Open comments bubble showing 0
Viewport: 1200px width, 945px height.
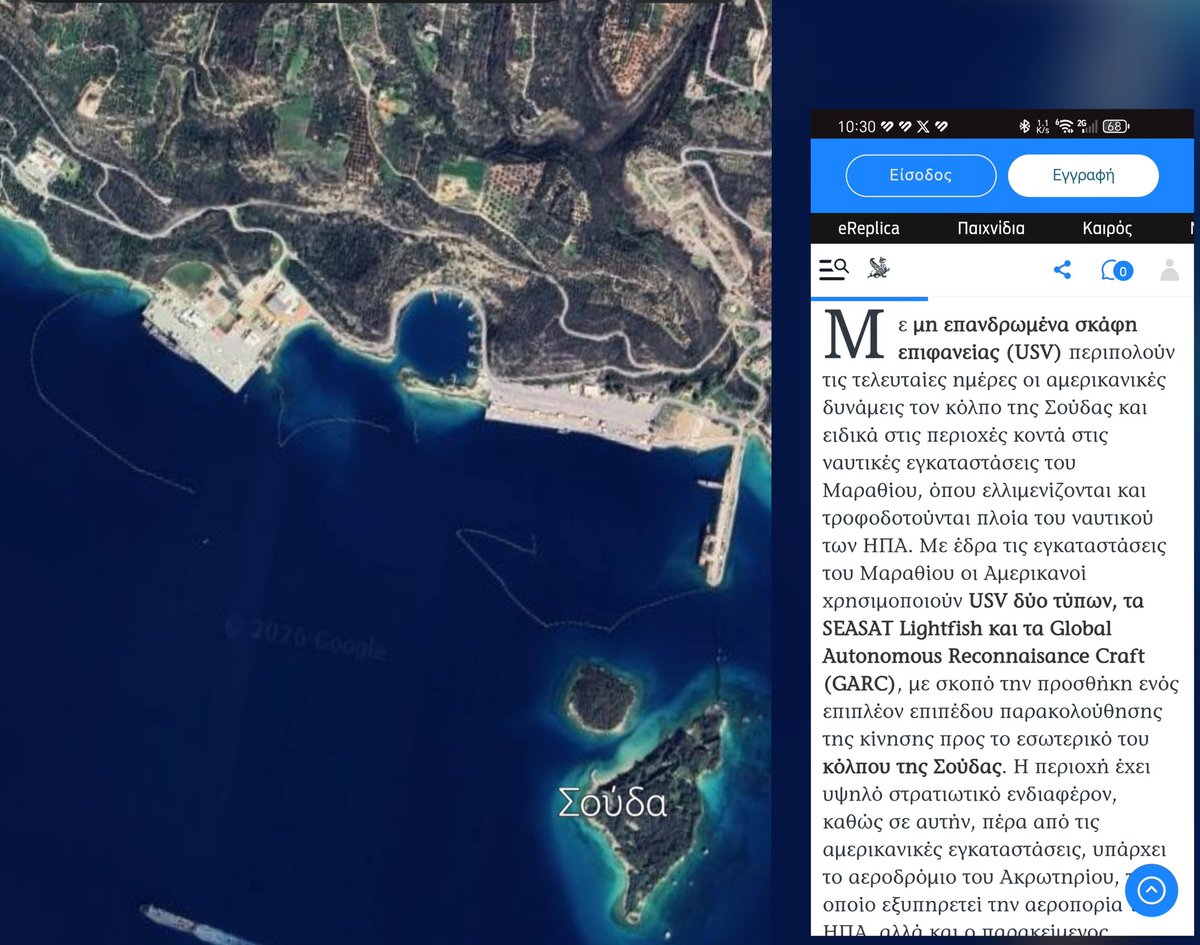[1117, 270]
